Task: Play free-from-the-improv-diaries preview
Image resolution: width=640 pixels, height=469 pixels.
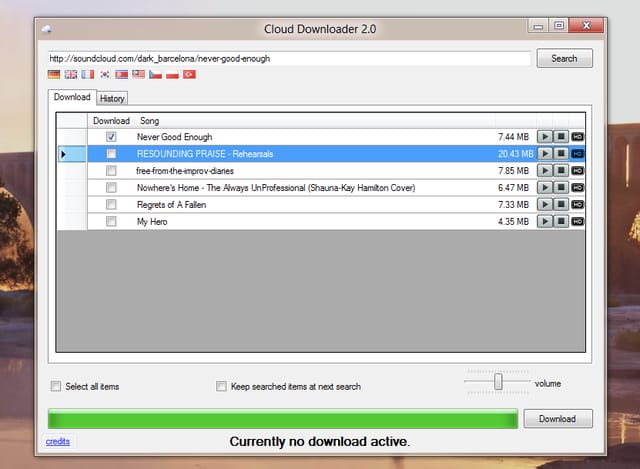Action: pyautogui.click(x=544, y=171)
